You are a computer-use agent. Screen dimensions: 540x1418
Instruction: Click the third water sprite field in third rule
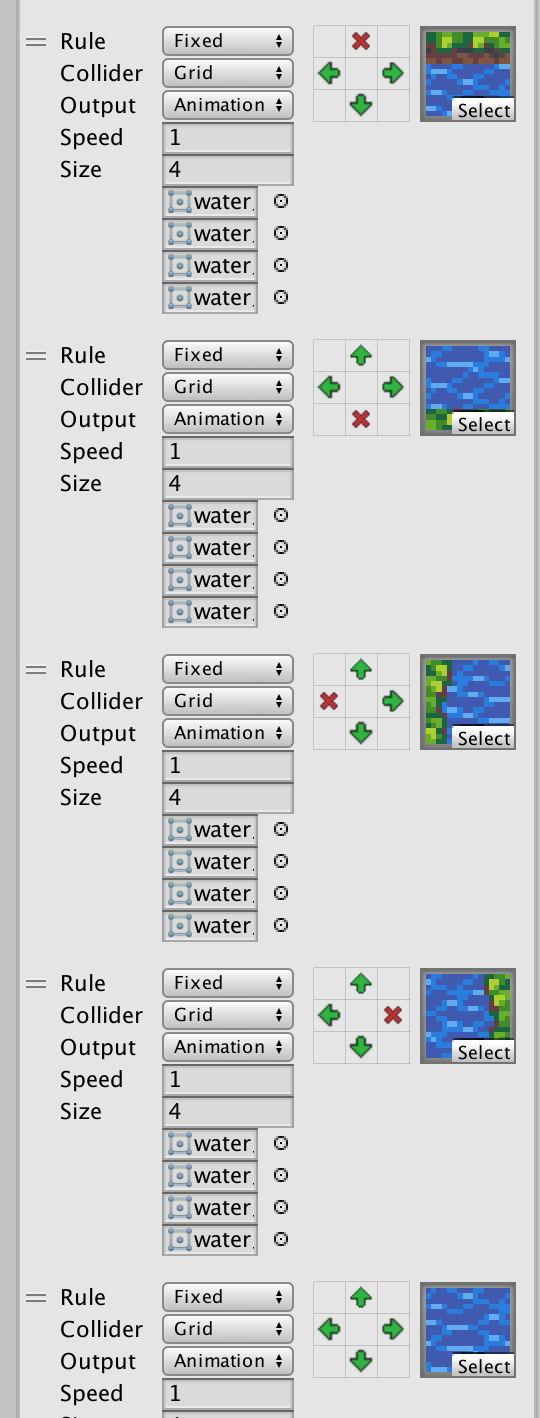point(210,894)
